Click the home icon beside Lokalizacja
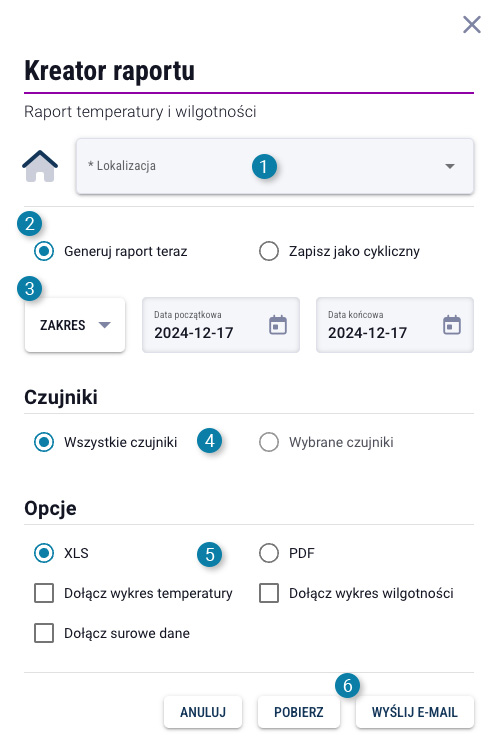This screenshot has width=498, height=752. [x=40, y=166]
